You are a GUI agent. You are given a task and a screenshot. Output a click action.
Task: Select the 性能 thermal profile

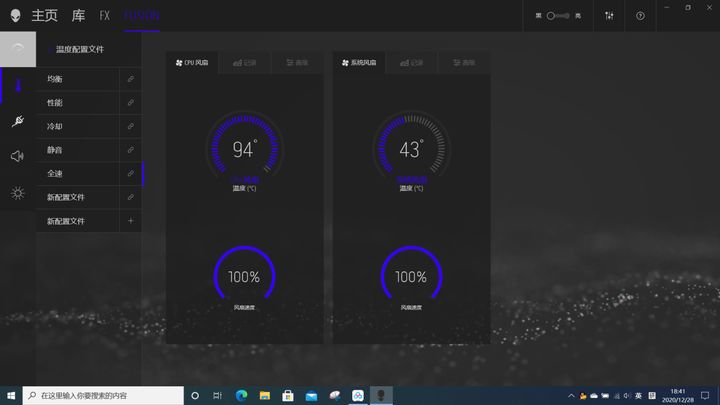click(77, 102)
